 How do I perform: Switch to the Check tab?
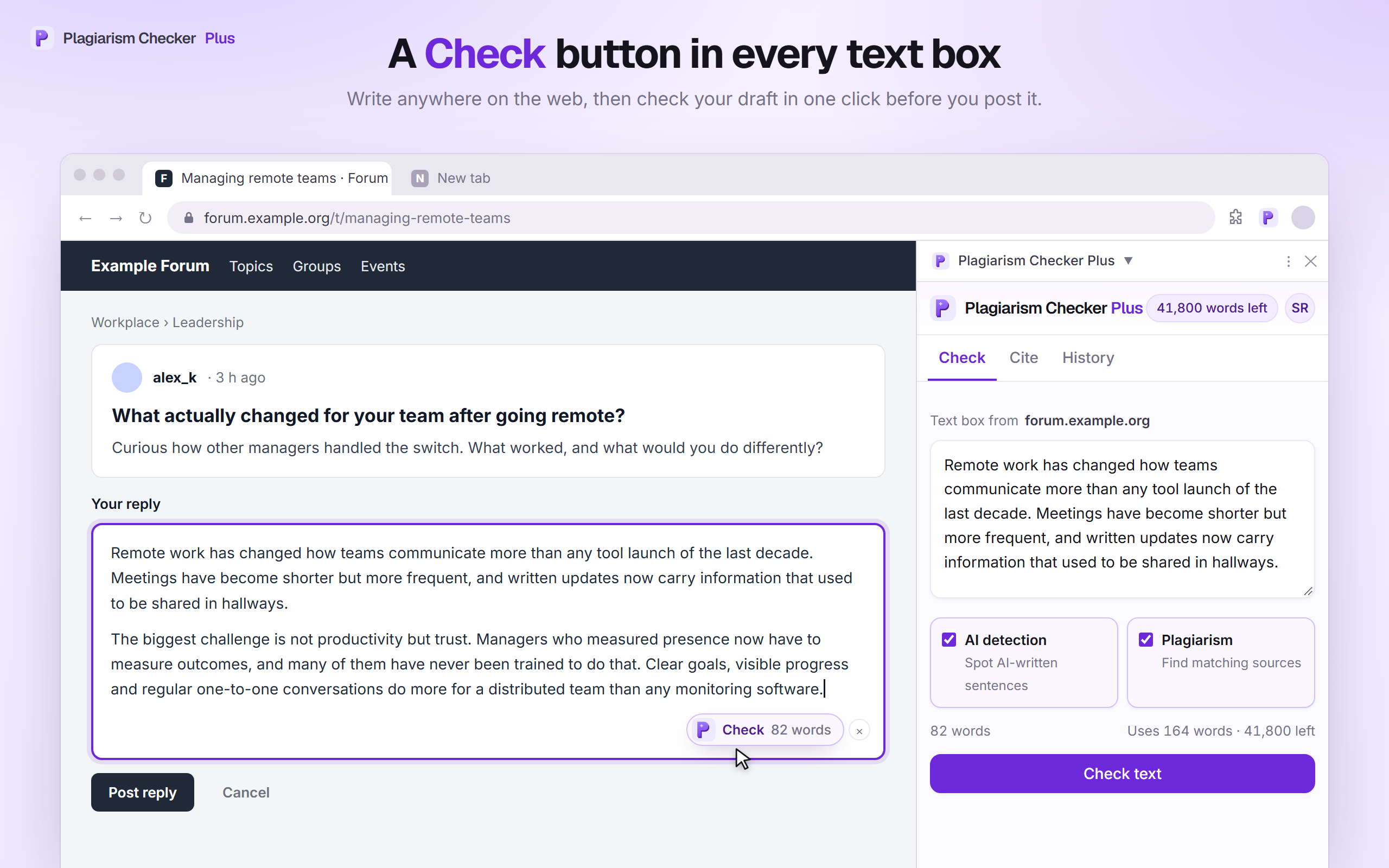point(961,358)
